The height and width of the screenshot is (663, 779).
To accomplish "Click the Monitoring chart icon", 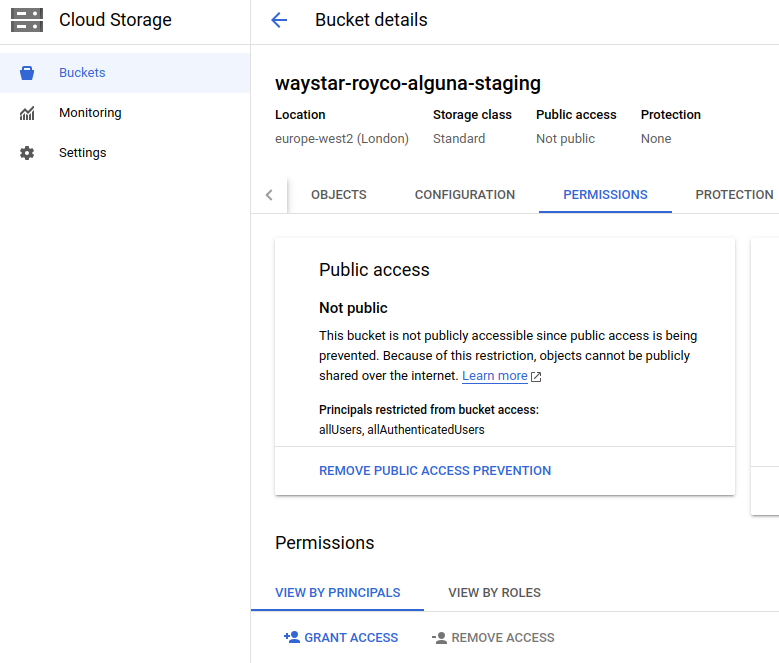I will pos(27,113).
